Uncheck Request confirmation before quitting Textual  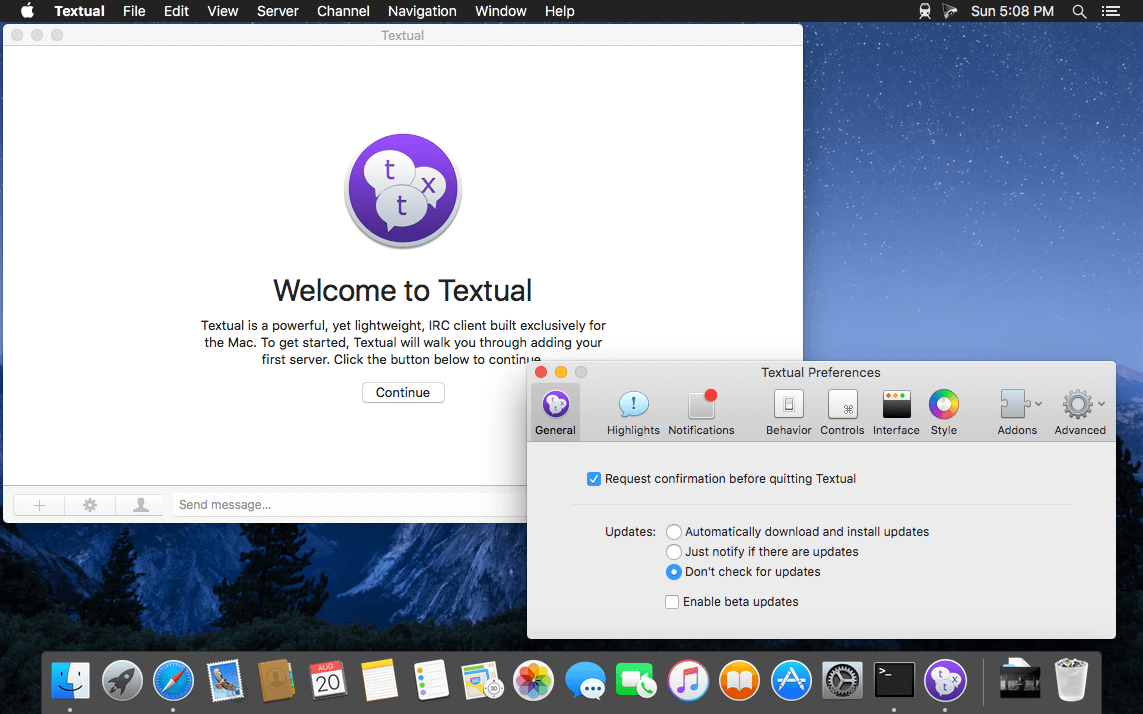click(x=593, y=479)
